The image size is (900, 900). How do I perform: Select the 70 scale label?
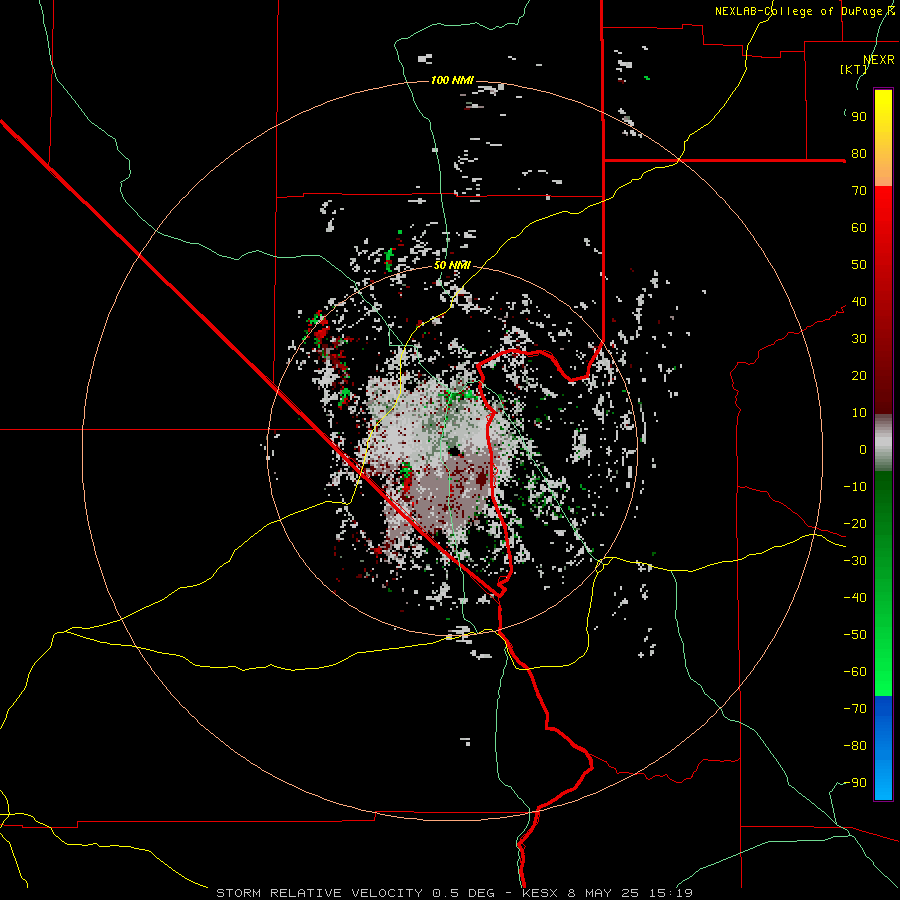click(x=859, y=191)
